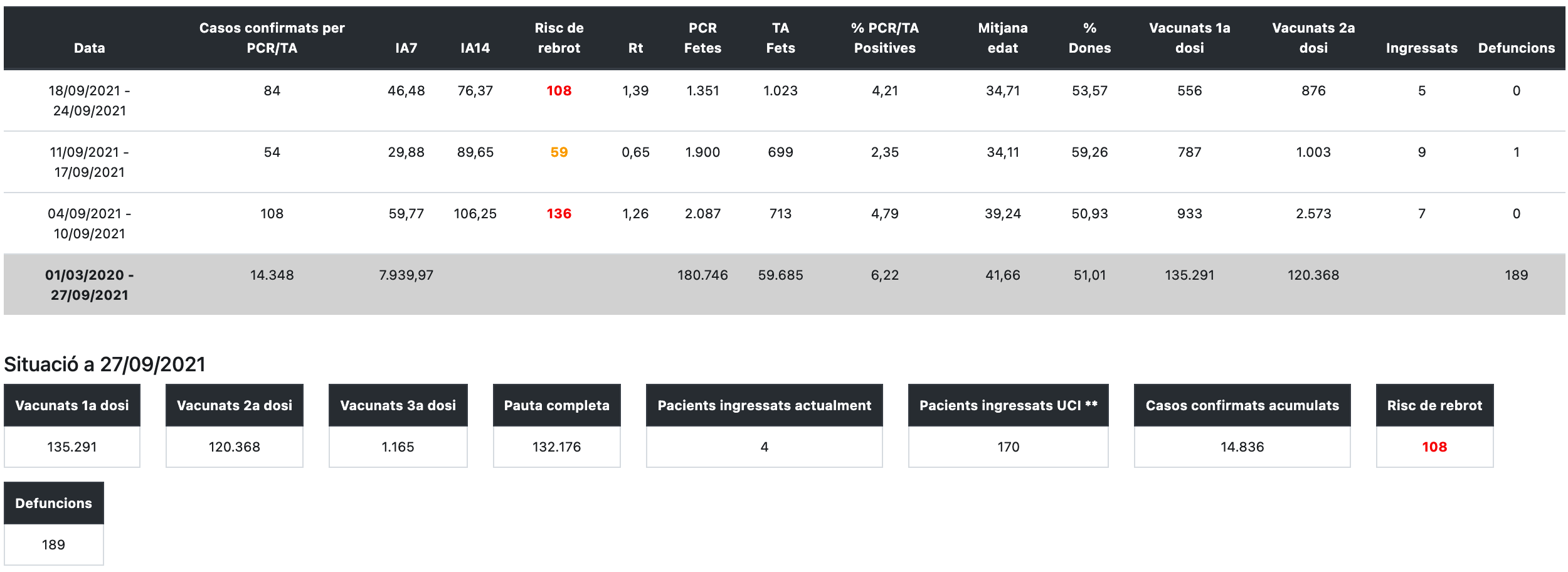1568x572 pixels.
Task: Select the 18/09/2021 - 24/09/2021 date row
Action: [x=89, y=100]
